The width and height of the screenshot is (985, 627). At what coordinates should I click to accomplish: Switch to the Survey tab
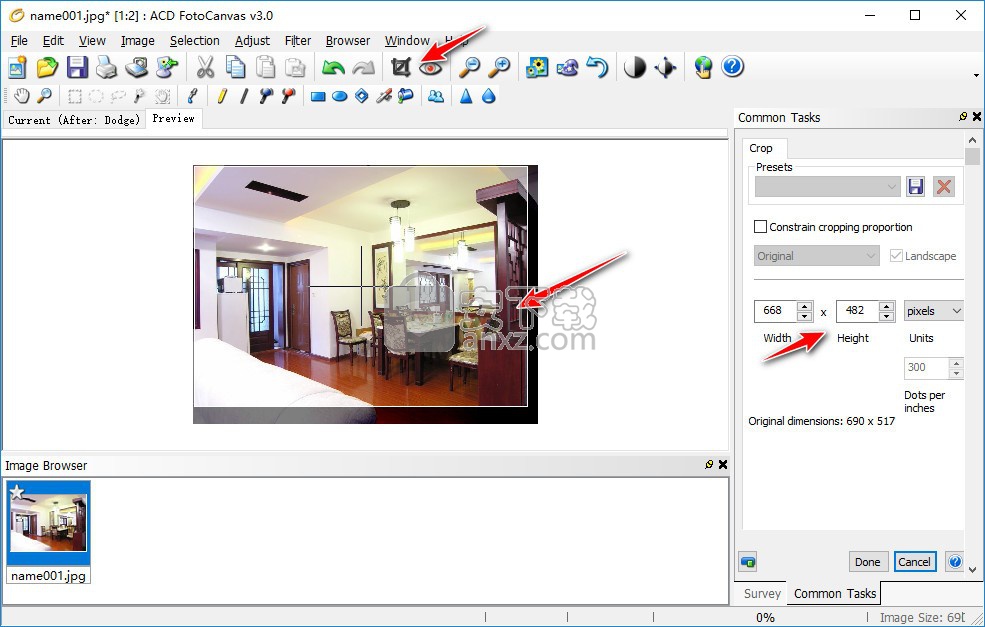click(762, 594)
